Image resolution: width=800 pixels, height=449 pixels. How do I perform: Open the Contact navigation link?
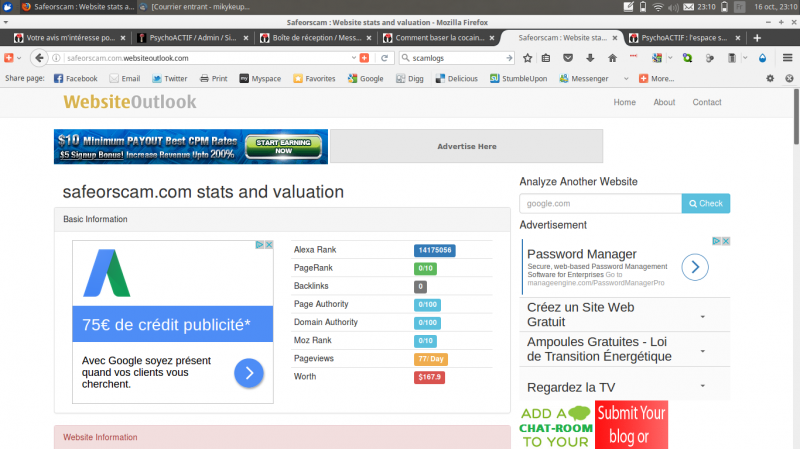coord(707,102)
